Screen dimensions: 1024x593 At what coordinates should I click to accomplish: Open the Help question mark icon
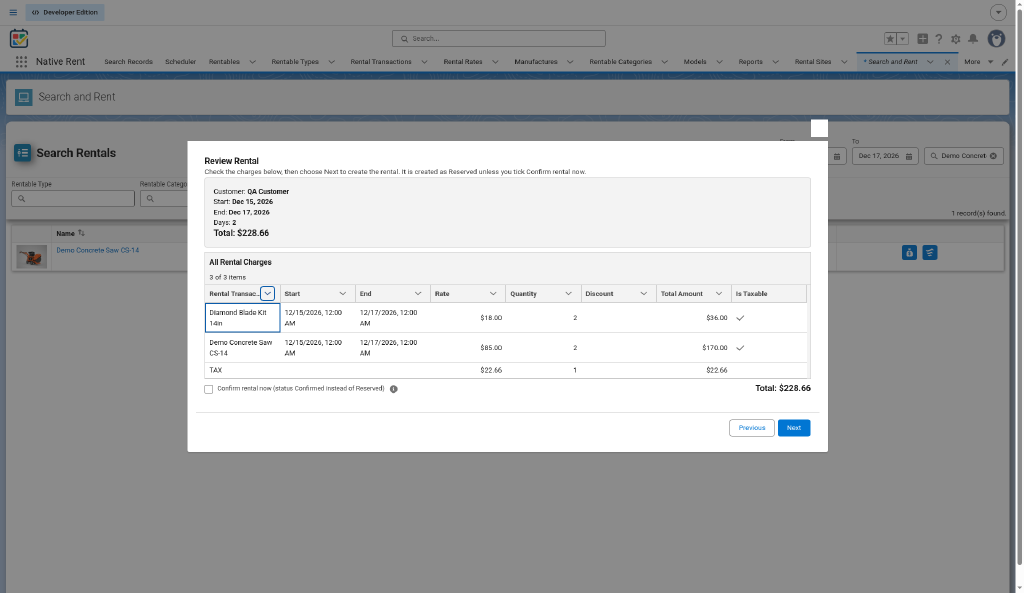coord(938,39)
